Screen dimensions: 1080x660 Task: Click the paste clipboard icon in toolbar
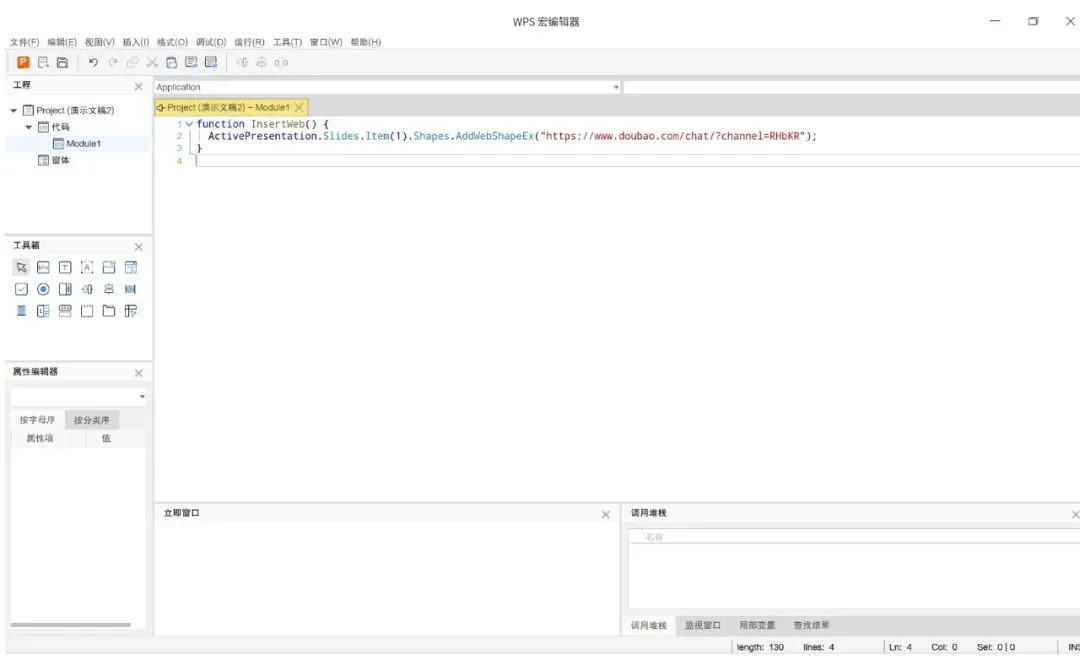[x=172, y=62]
